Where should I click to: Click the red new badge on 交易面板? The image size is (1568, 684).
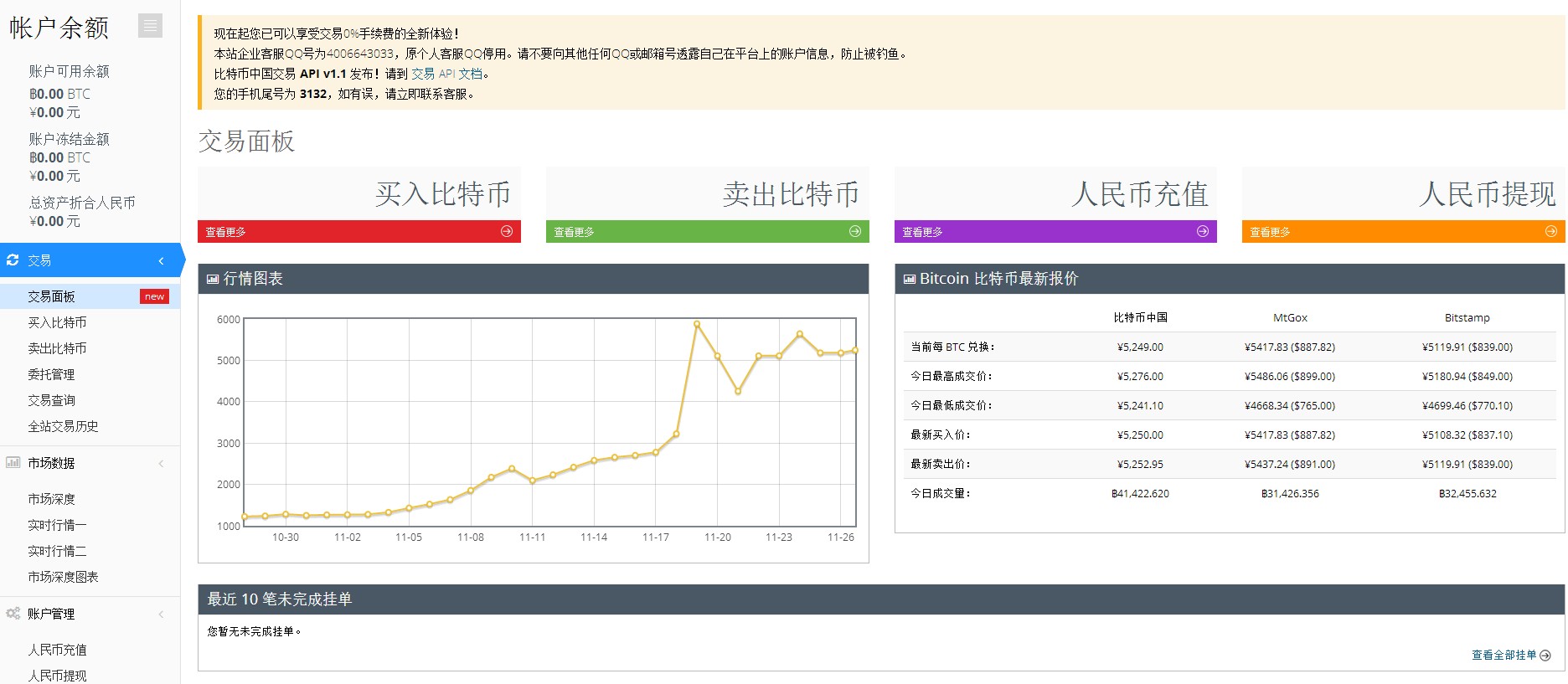click(x=154, y=296)
